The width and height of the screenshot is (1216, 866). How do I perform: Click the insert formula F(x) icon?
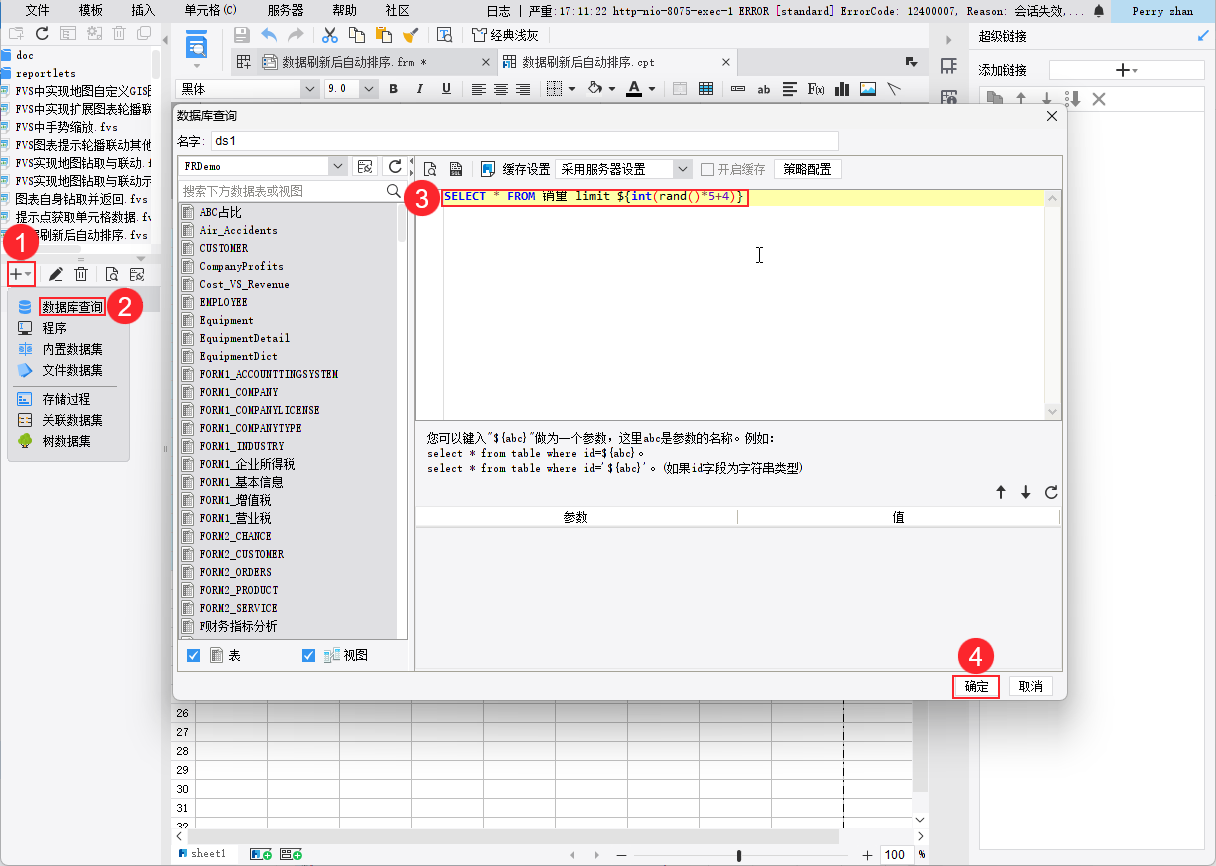(x=816, y=89)
